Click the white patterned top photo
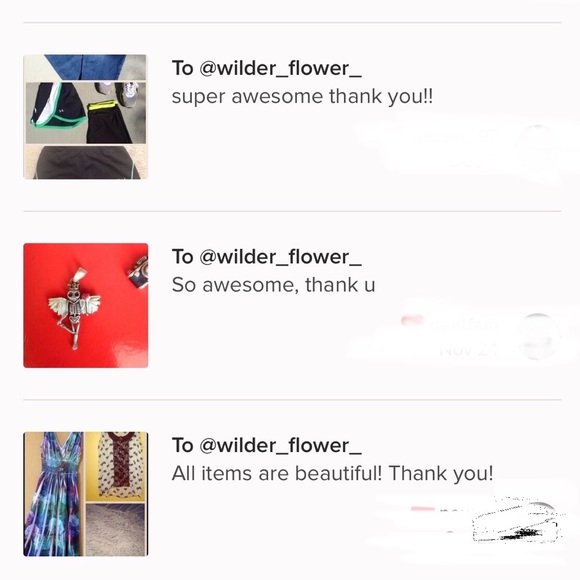The image size is (580, 580). [116, 466]
